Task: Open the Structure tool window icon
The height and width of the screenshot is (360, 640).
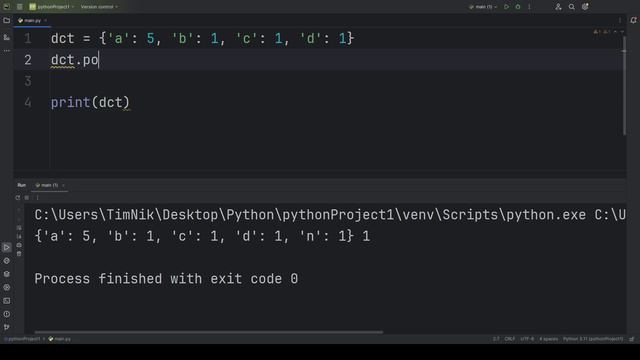Action: 7,37
